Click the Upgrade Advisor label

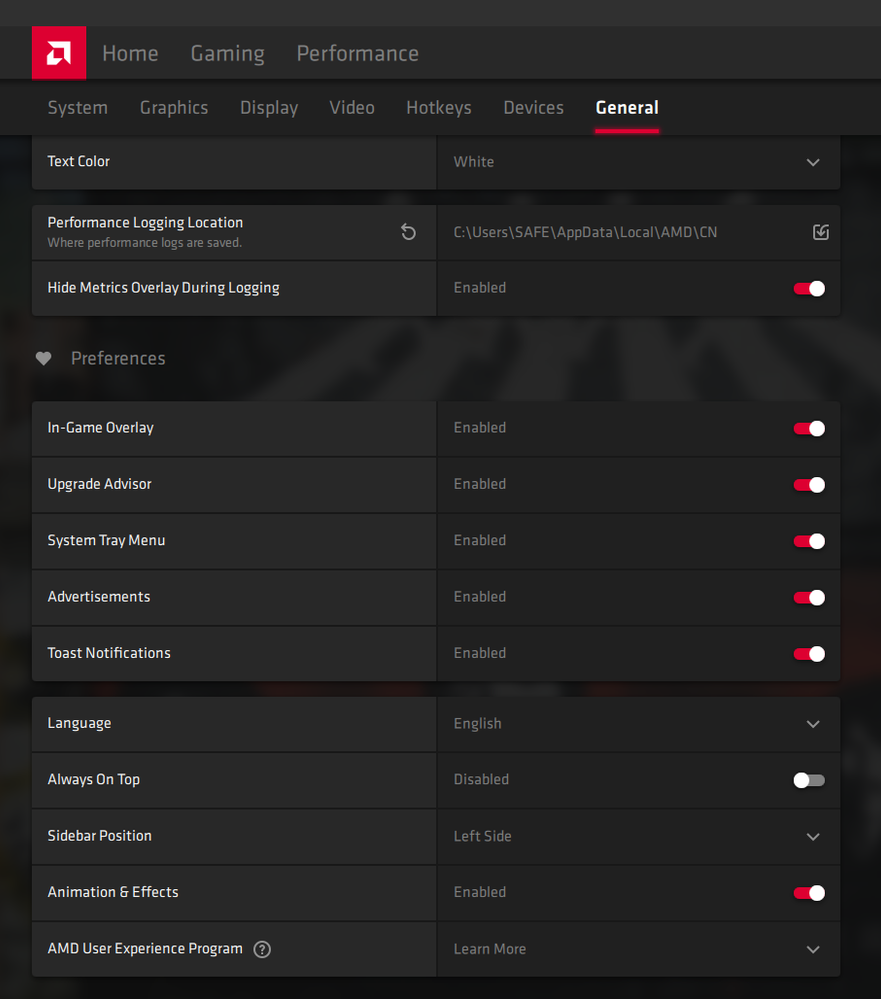[99, 484]
